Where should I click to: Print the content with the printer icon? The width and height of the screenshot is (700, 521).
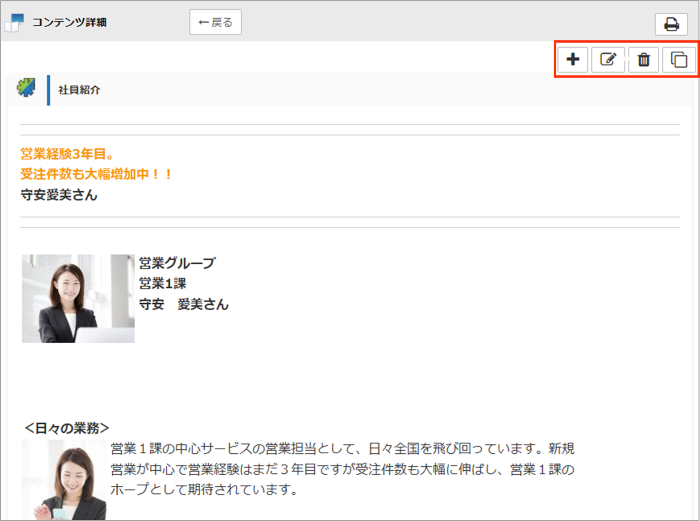point(671,24)
